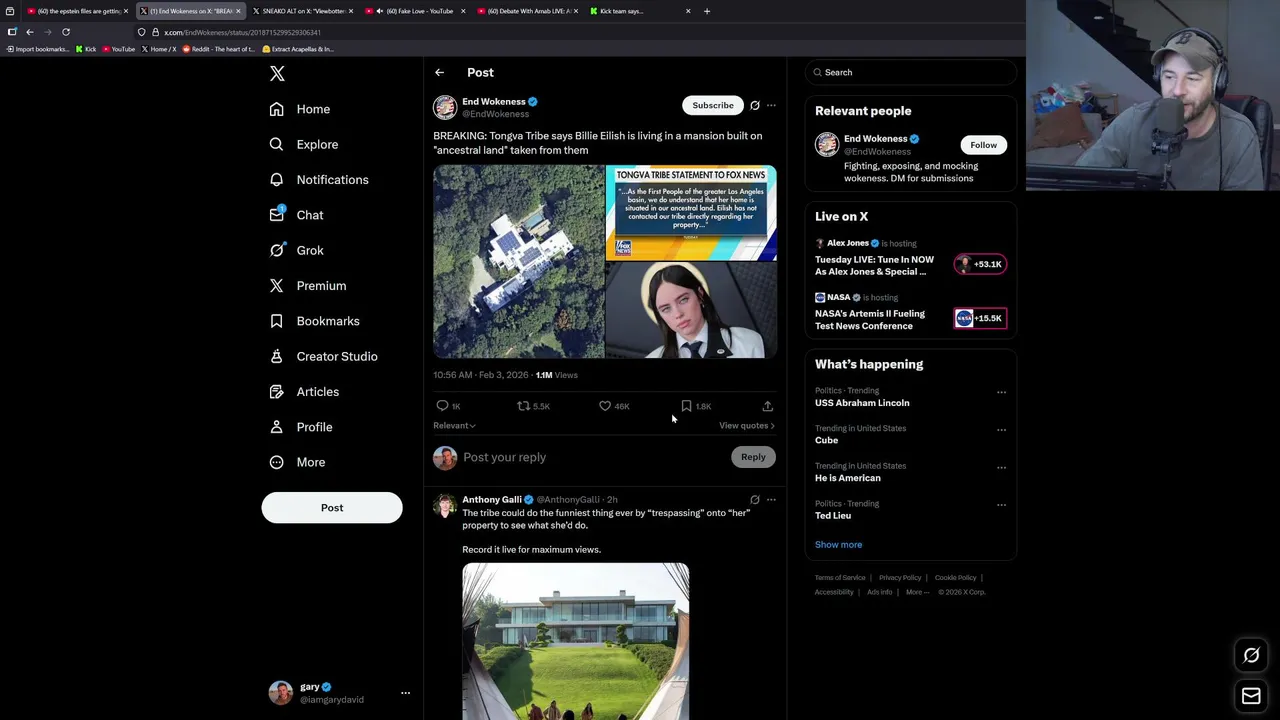Open Anthony Galli's profile name

492,499
